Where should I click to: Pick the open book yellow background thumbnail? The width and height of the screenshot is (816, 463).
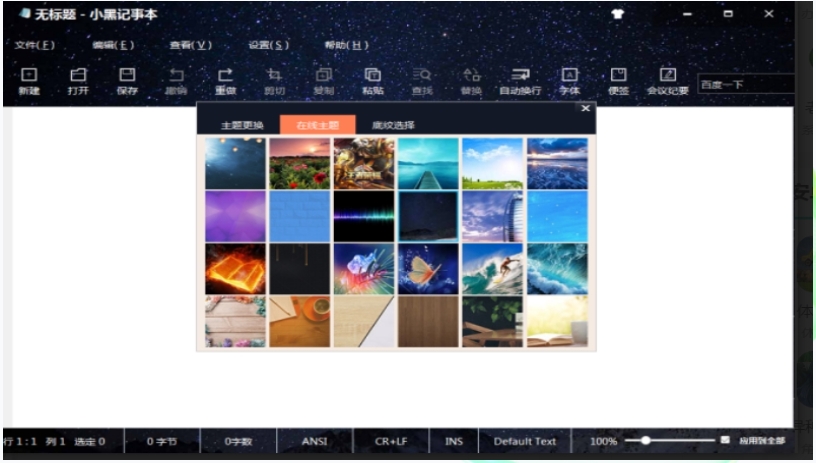(557, 321)
